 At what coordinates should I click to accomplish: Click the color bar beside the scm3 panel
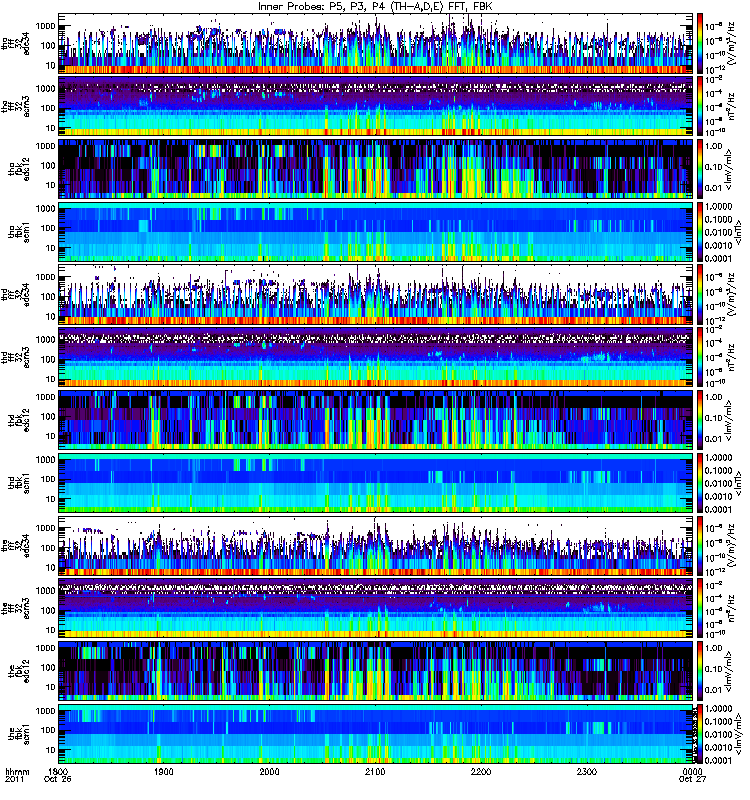[x=700, y=608]
